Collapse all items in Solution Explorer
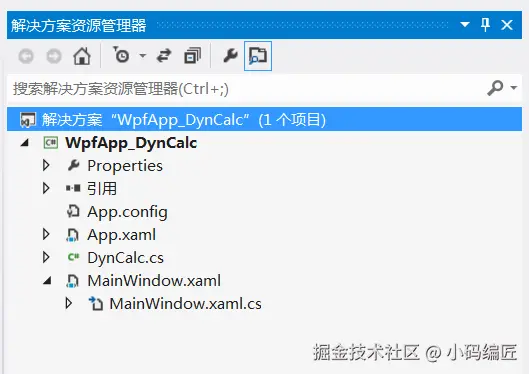Screen dimensions: 529x374 click(193, 56)
